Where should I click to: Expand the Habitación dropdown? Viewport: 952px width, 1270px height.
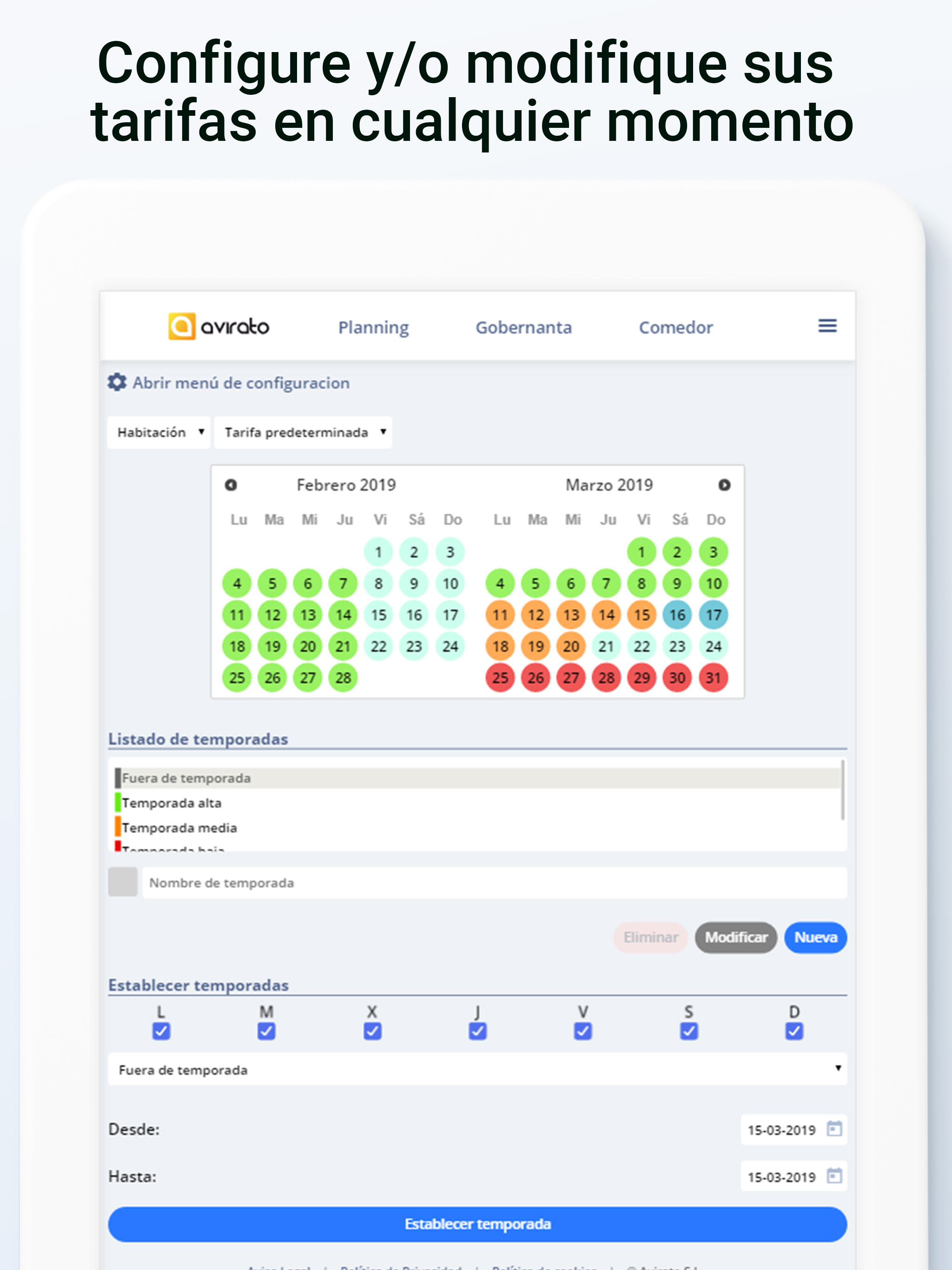tap(159, 432)
